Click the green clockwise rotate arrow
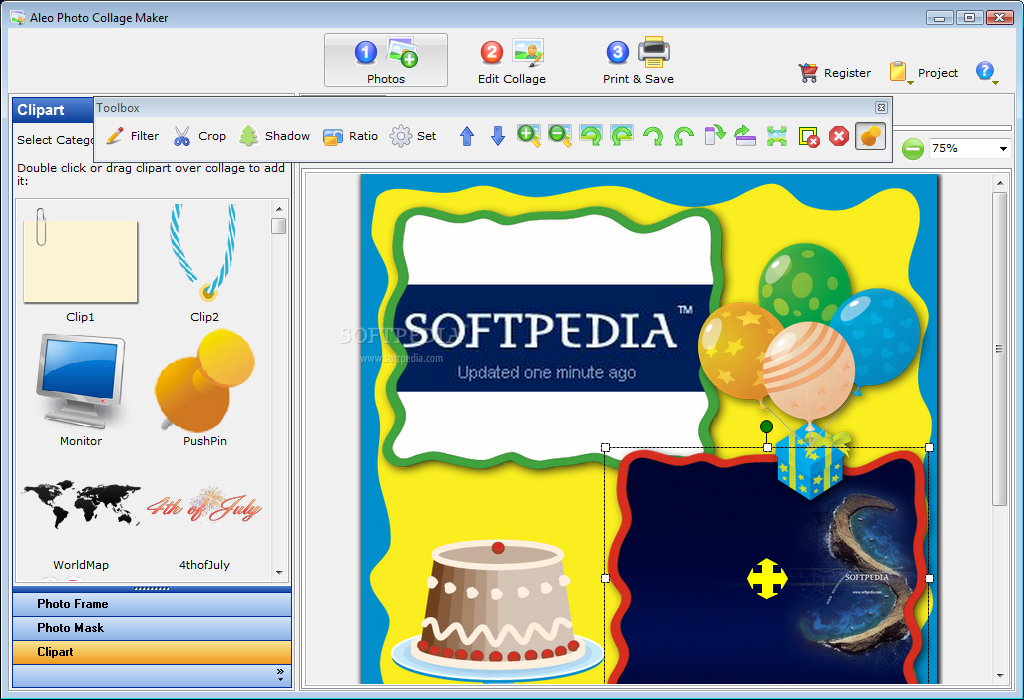This screenshot has width=1024, height=700. tap(652, 136)
